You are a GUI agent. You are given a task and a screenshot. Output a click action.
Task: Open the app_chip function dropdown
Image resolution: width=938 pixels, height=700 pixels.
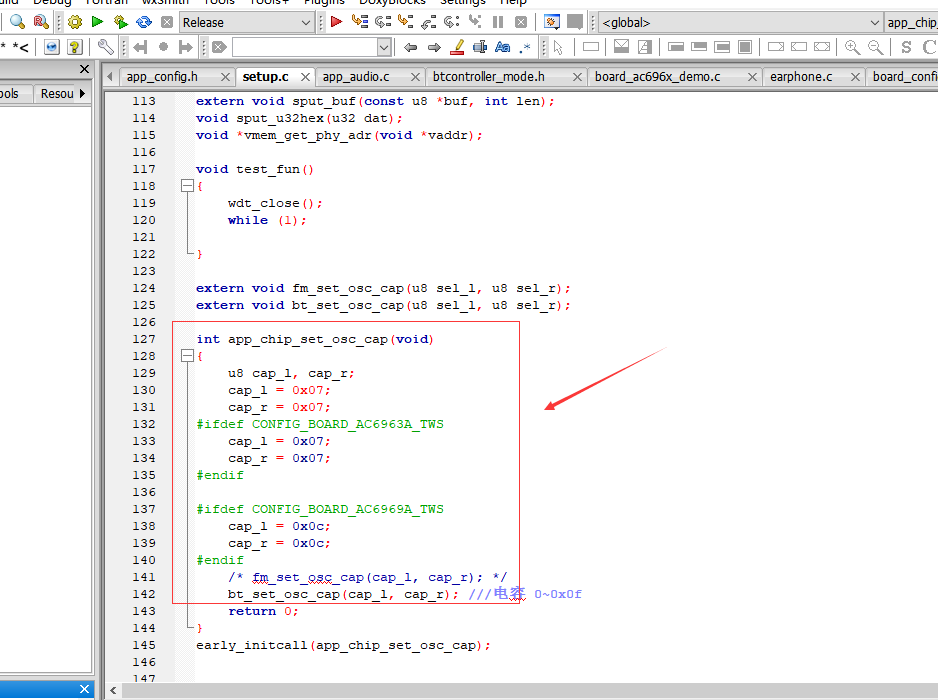coord(911,23)
